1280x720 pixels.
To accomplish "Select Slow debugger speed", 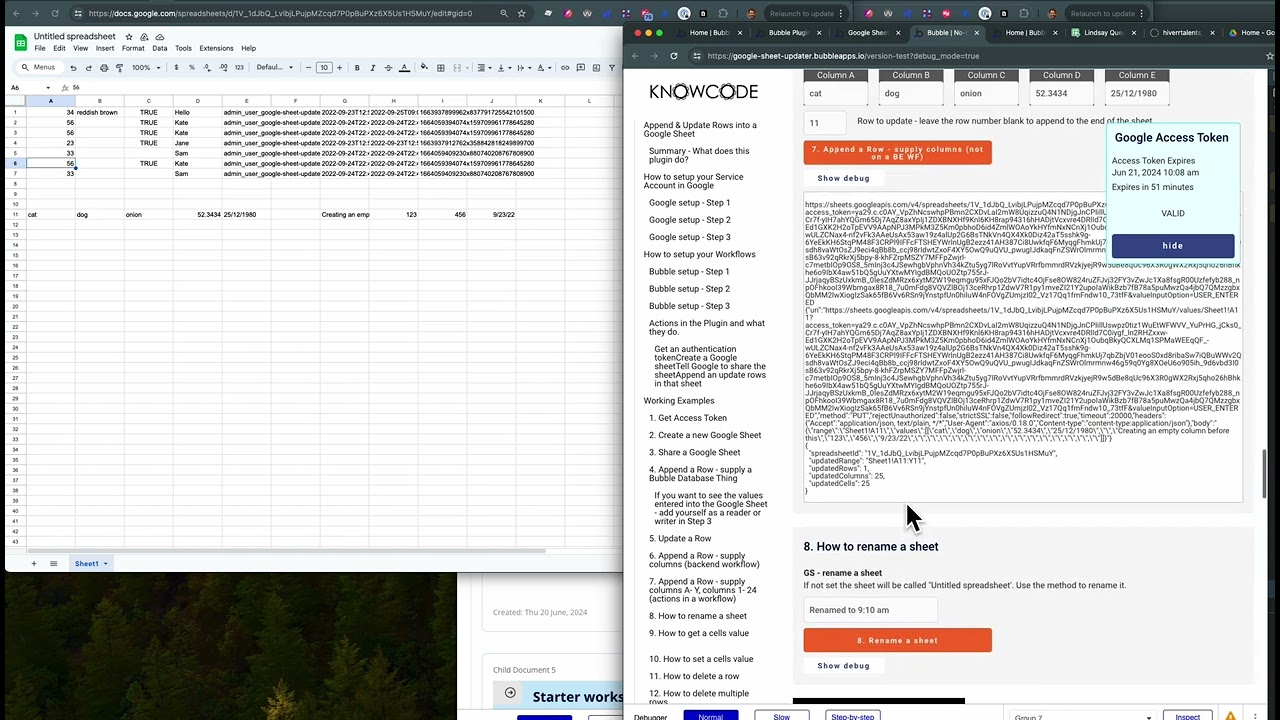I will [781, 716].
